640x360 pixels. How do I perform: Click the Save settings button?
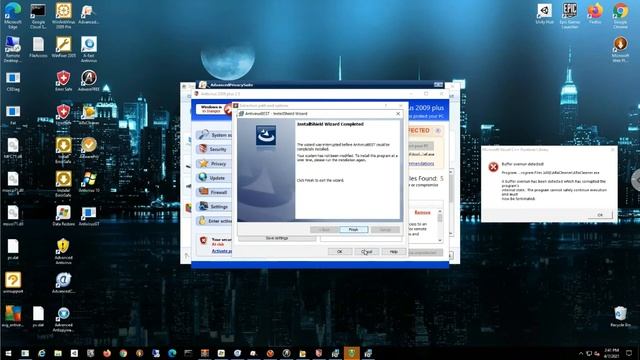277,238
